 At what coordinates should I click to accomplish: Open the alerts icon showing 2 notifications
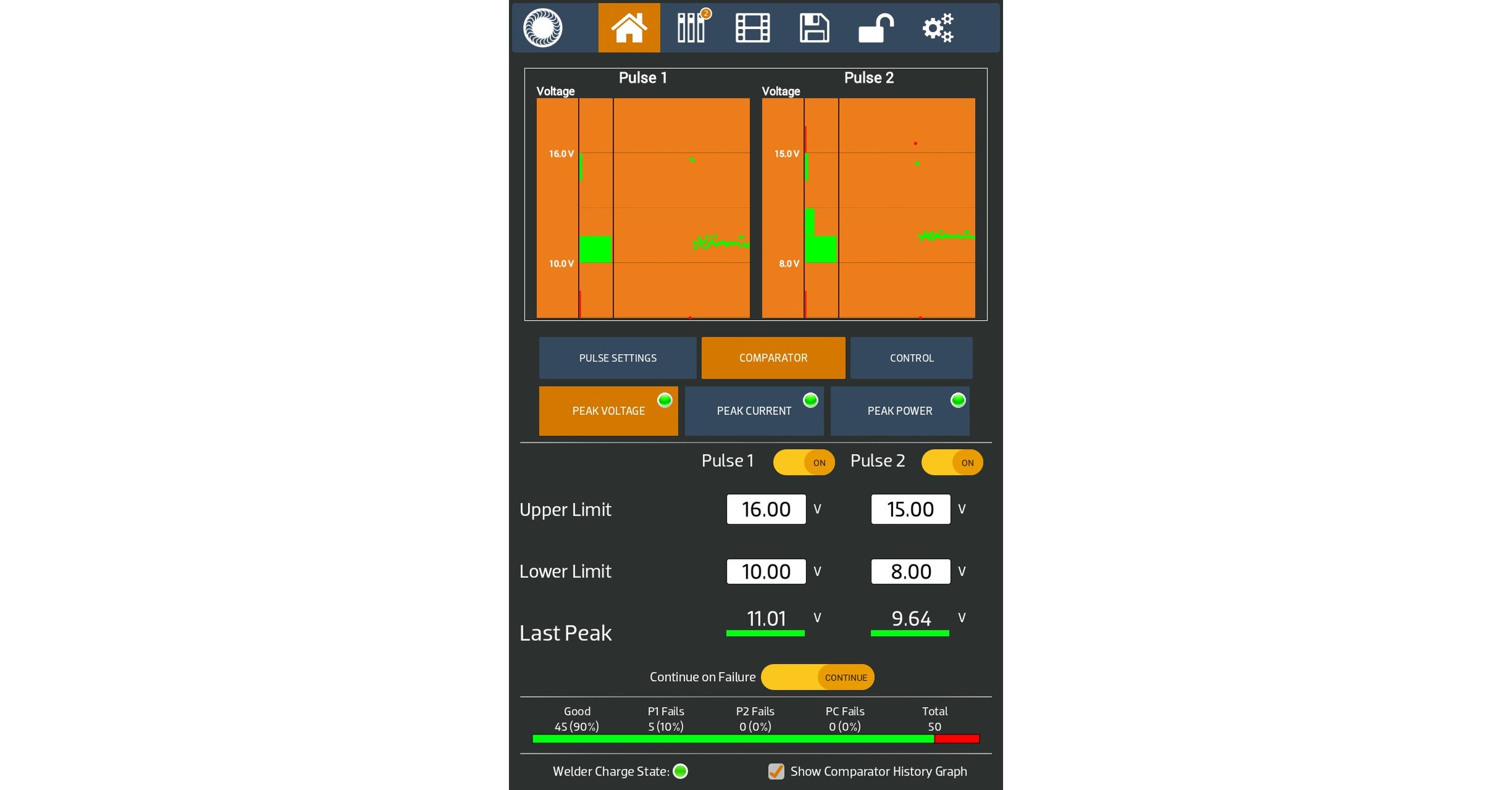pos(692,27)
